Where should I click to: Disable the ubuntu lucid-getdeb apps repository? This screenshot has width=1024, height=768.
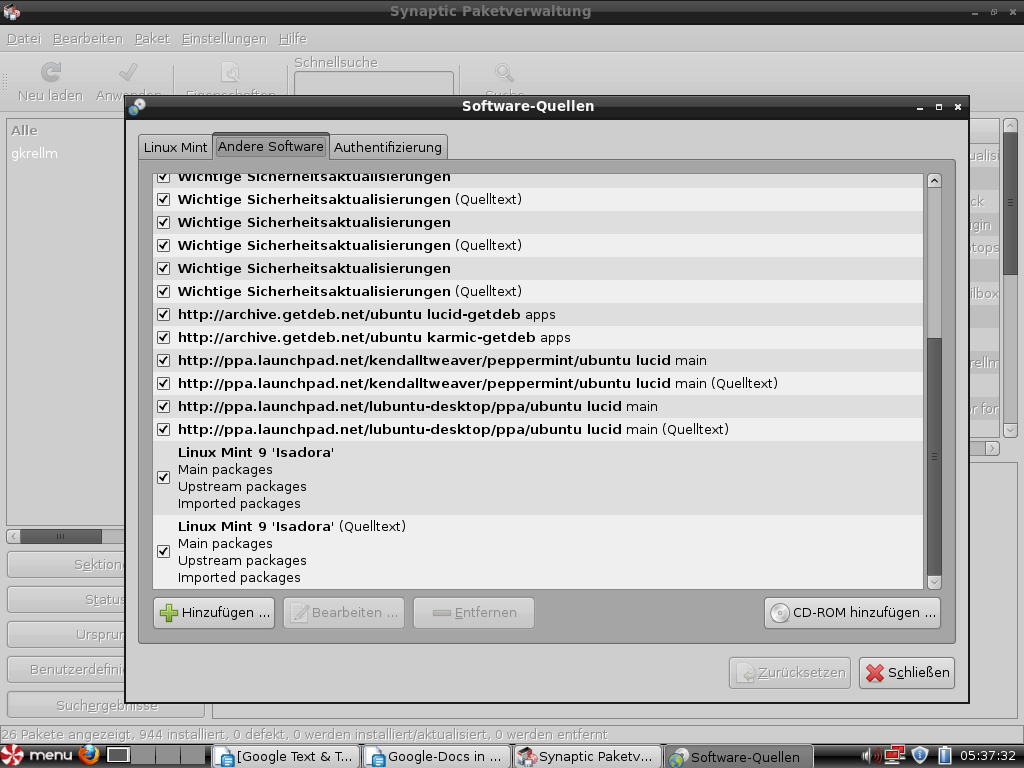click(163, 314)
